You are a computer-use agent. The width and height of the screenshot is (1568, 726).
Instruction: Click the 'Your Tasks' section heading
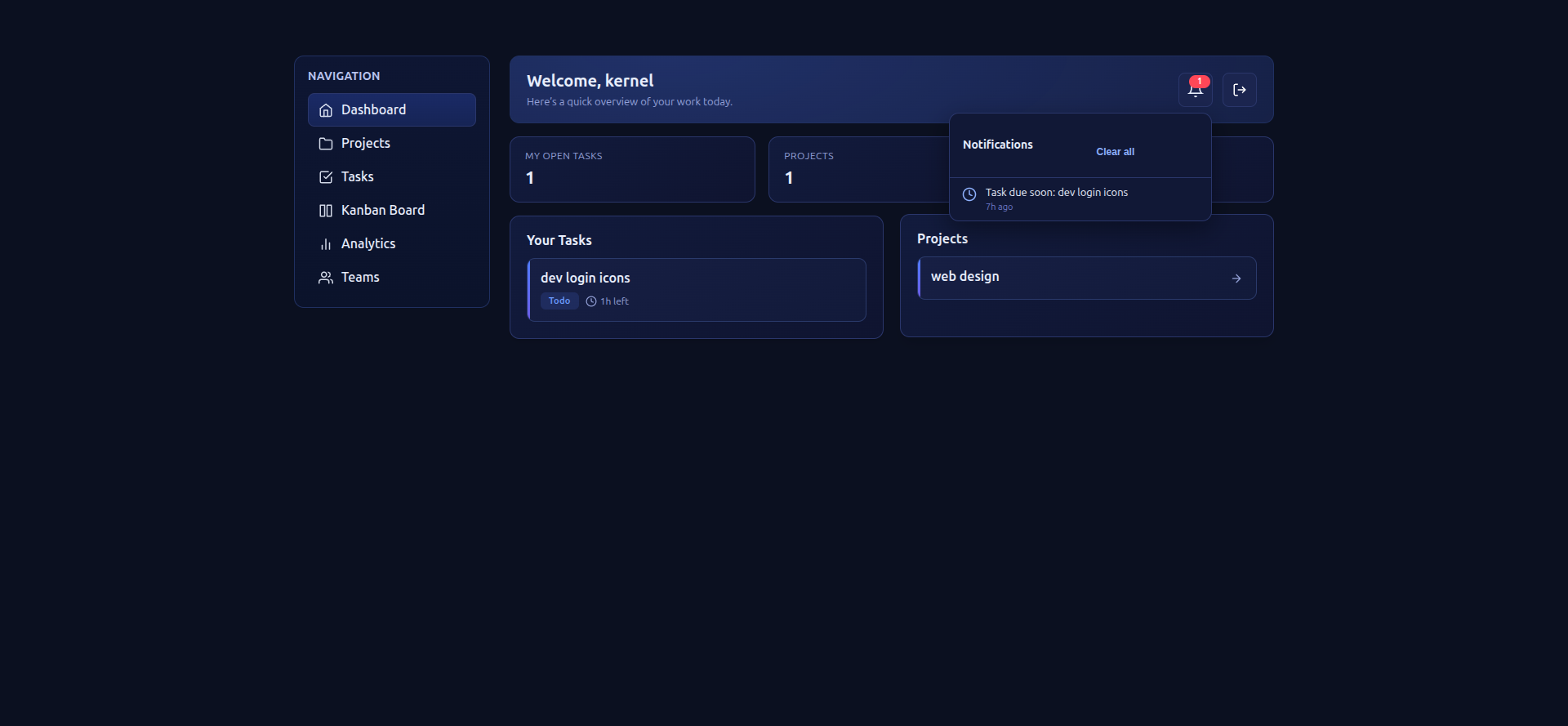pyautogui.click(x=559, y=240)
